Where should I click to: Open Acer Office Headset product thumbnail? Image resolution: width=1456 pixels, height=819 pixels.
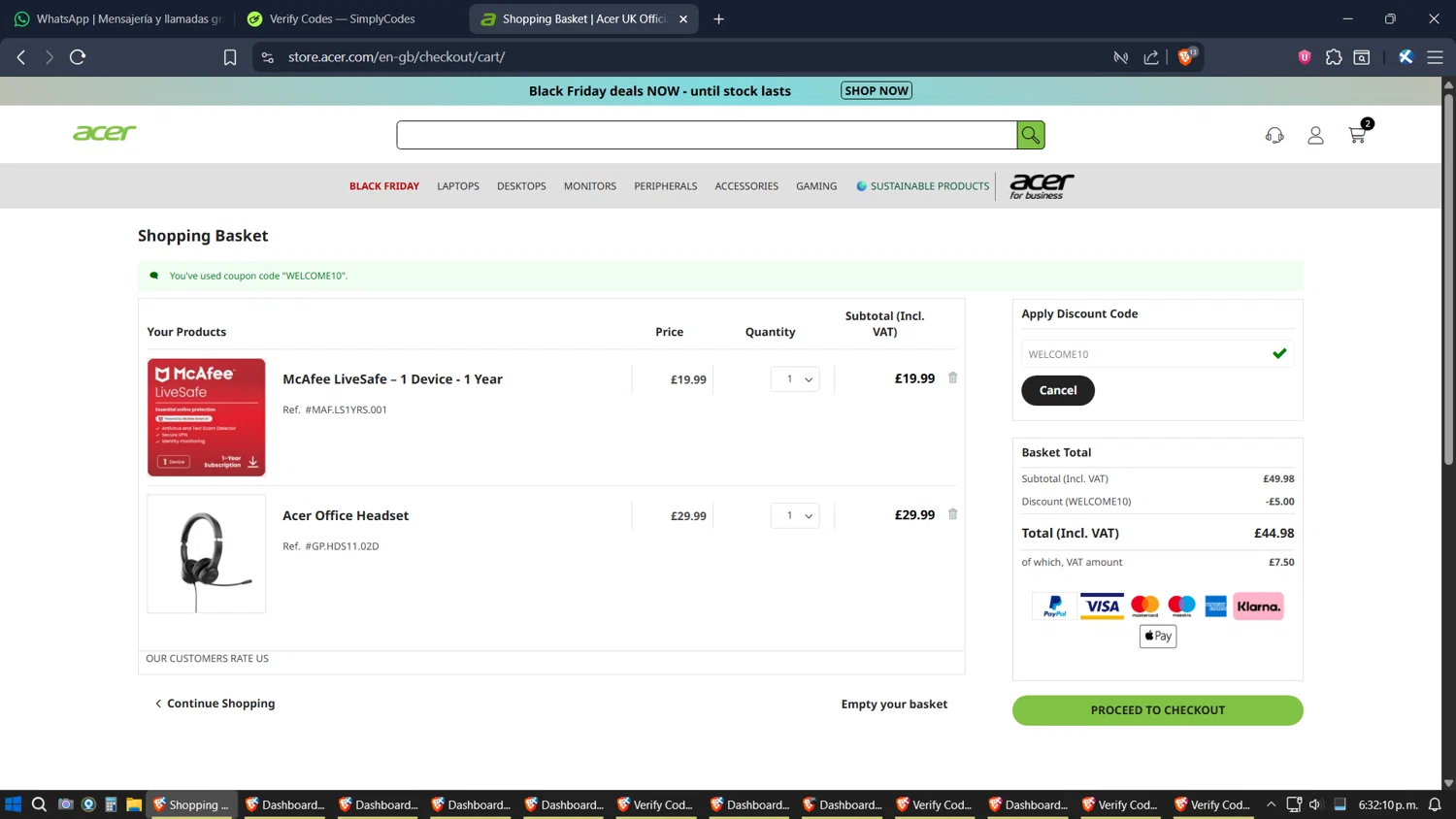coord(206,554)
